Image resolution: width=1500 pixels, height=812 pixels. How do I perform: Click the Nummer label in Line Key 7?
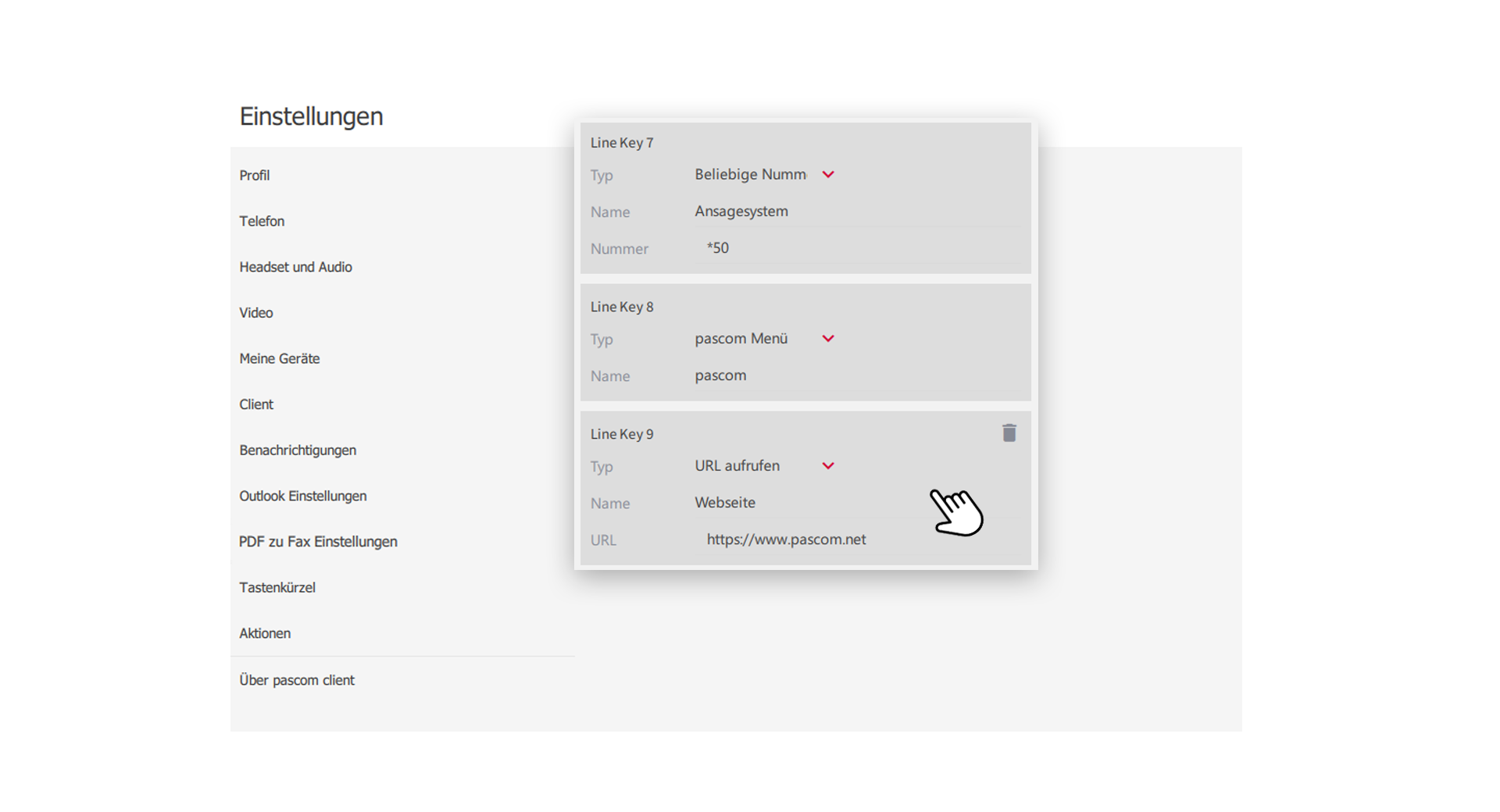pos(620,249)
